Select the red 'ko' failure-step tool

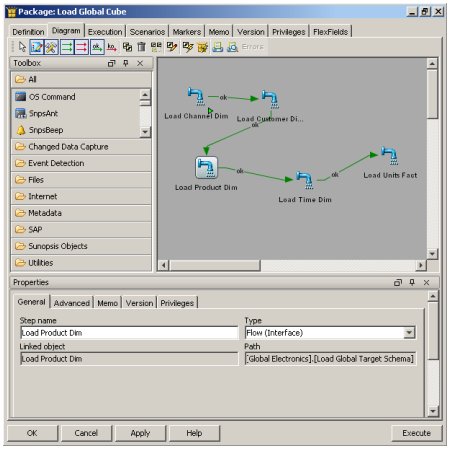point(112,47)
